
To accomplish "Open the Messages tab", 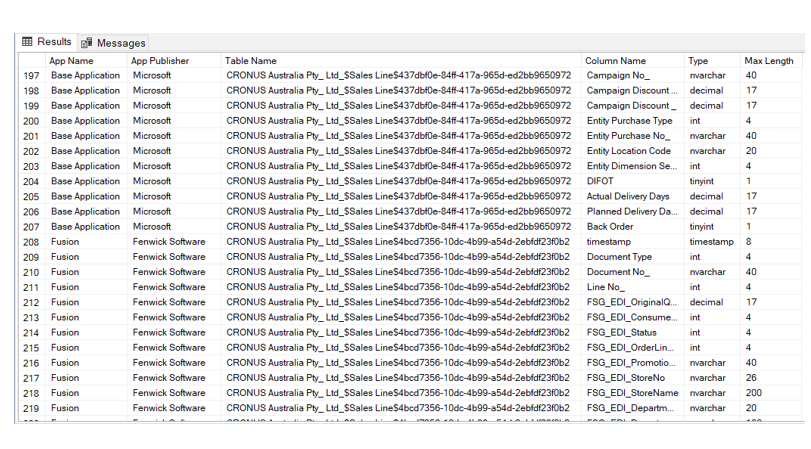I will click(x=113, y=43).
